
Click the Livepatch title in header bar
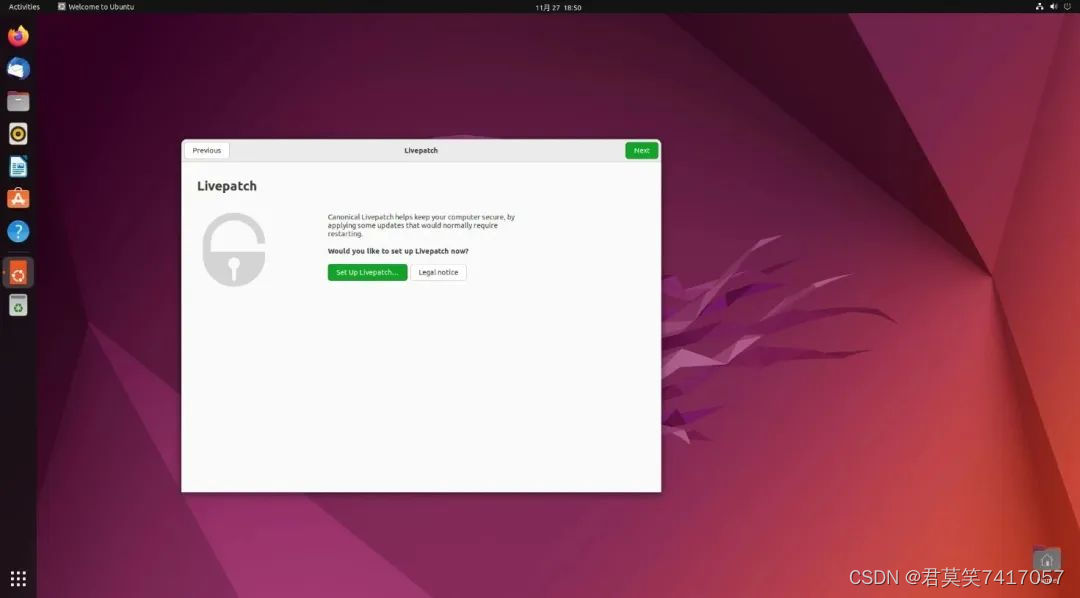click(421, 150)
